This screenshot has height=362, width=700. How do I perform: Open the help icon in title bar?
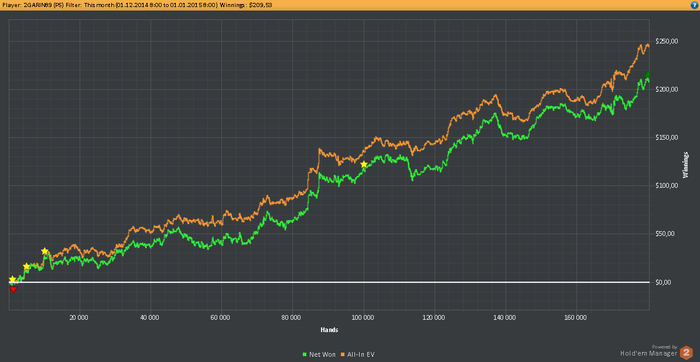[x=694, y=5]
